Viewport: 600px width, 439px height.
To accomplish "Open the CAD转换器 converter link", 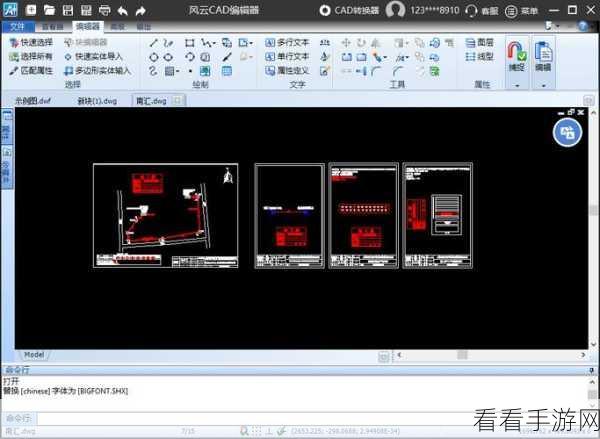I will coord(350,10).
